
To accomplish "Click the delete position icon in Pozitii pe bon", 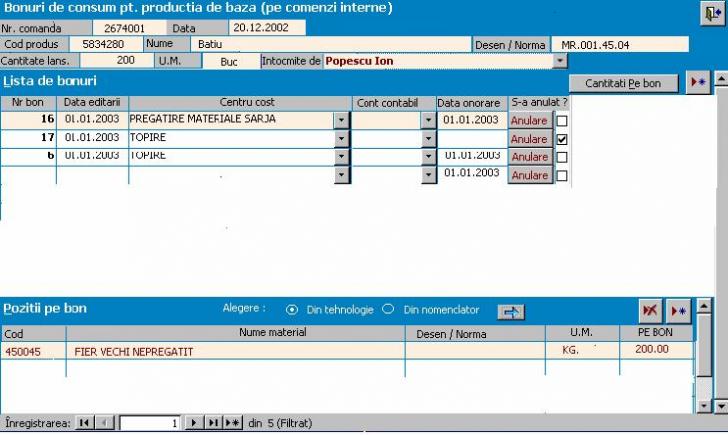I will (650, 310).
